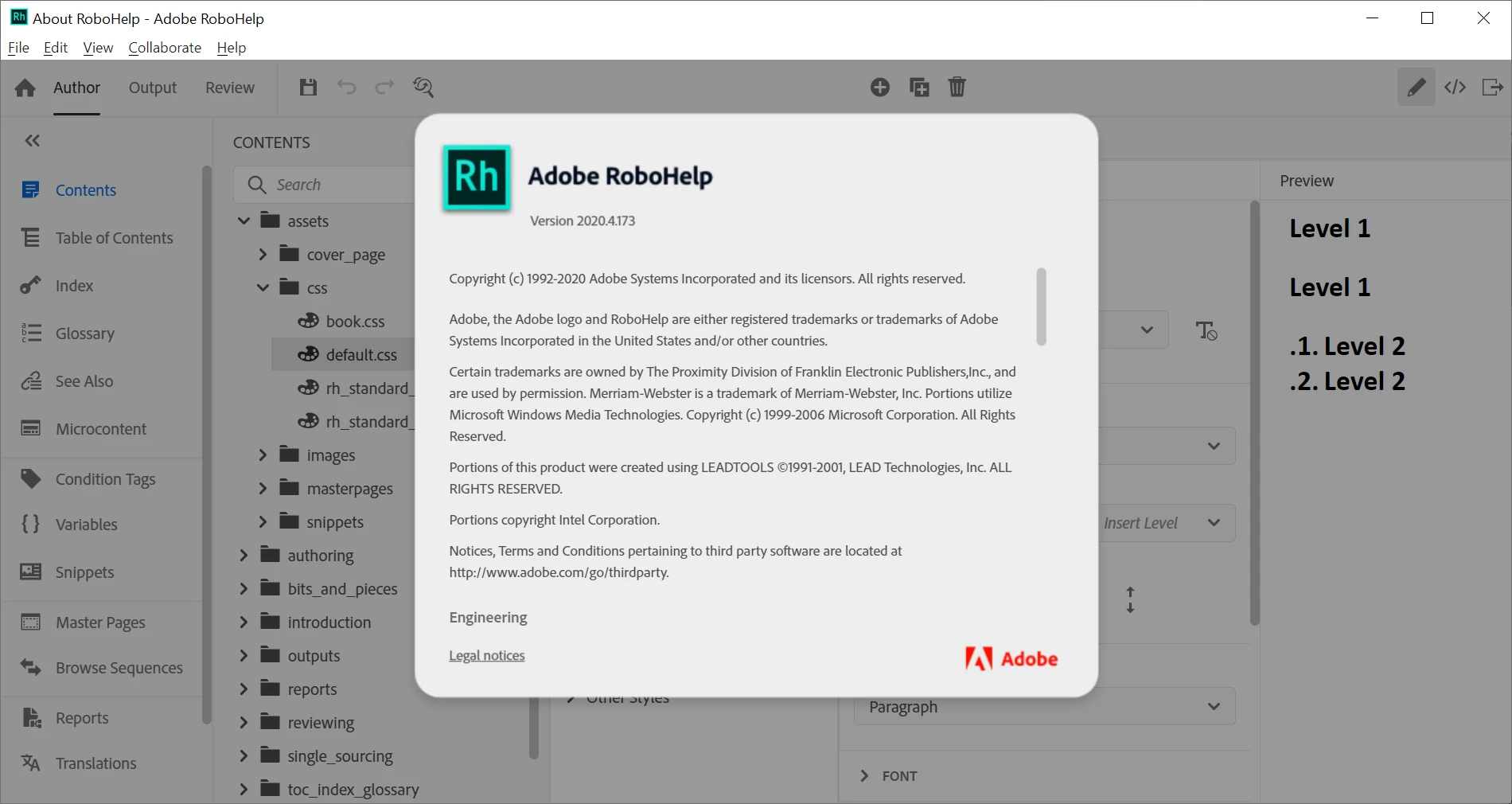Open the Edit menu
This screenshot has height=804, width=1512.
[x=56, y=48]
